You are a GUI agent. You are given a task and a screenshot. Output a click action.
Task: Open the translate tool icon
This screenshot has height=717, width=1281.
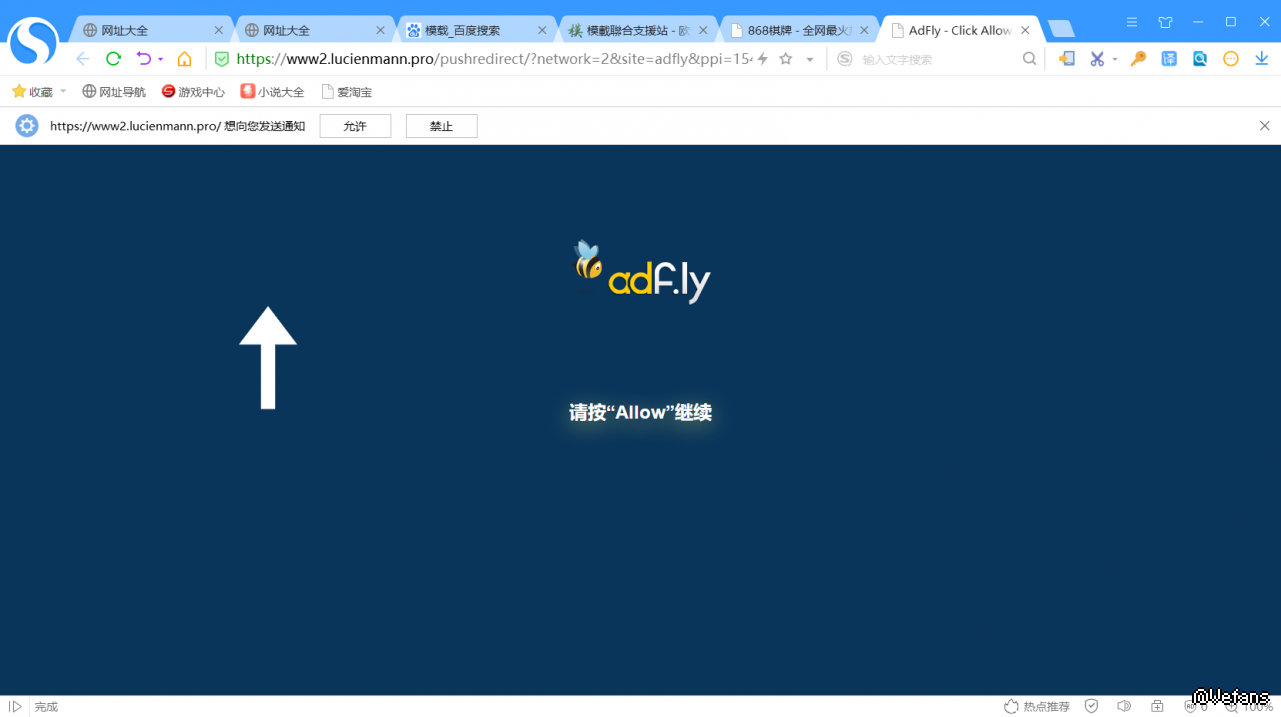1169,59
